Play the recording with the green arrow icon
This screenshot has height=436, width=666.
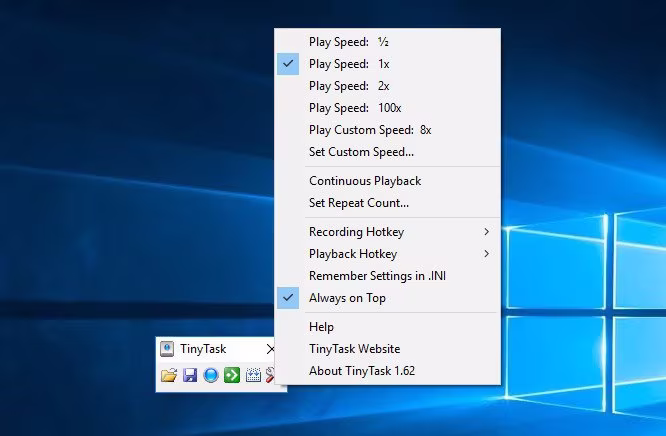pos(232,375)
